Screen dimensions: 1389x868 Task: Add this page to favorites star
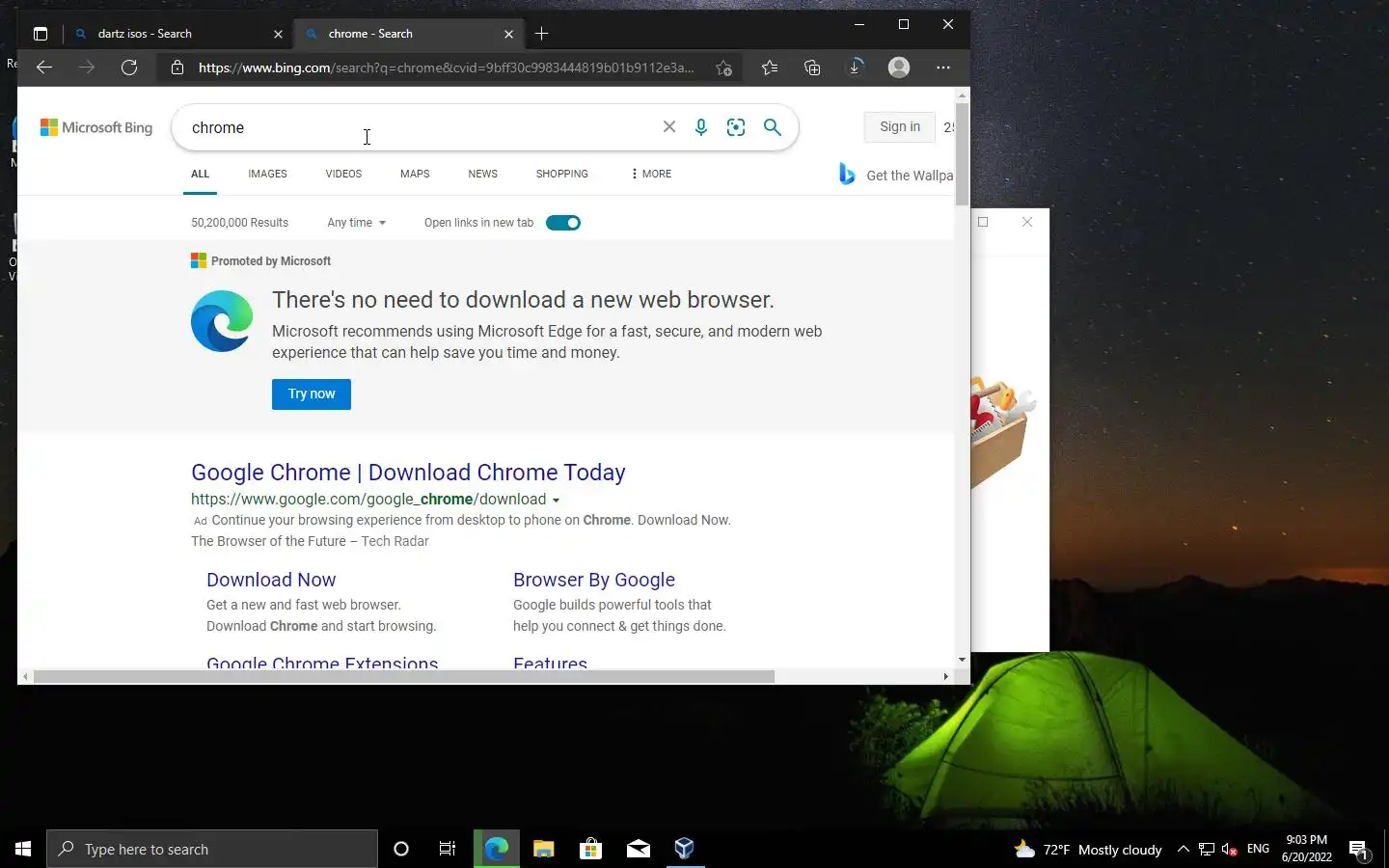(x=724, y=68)
